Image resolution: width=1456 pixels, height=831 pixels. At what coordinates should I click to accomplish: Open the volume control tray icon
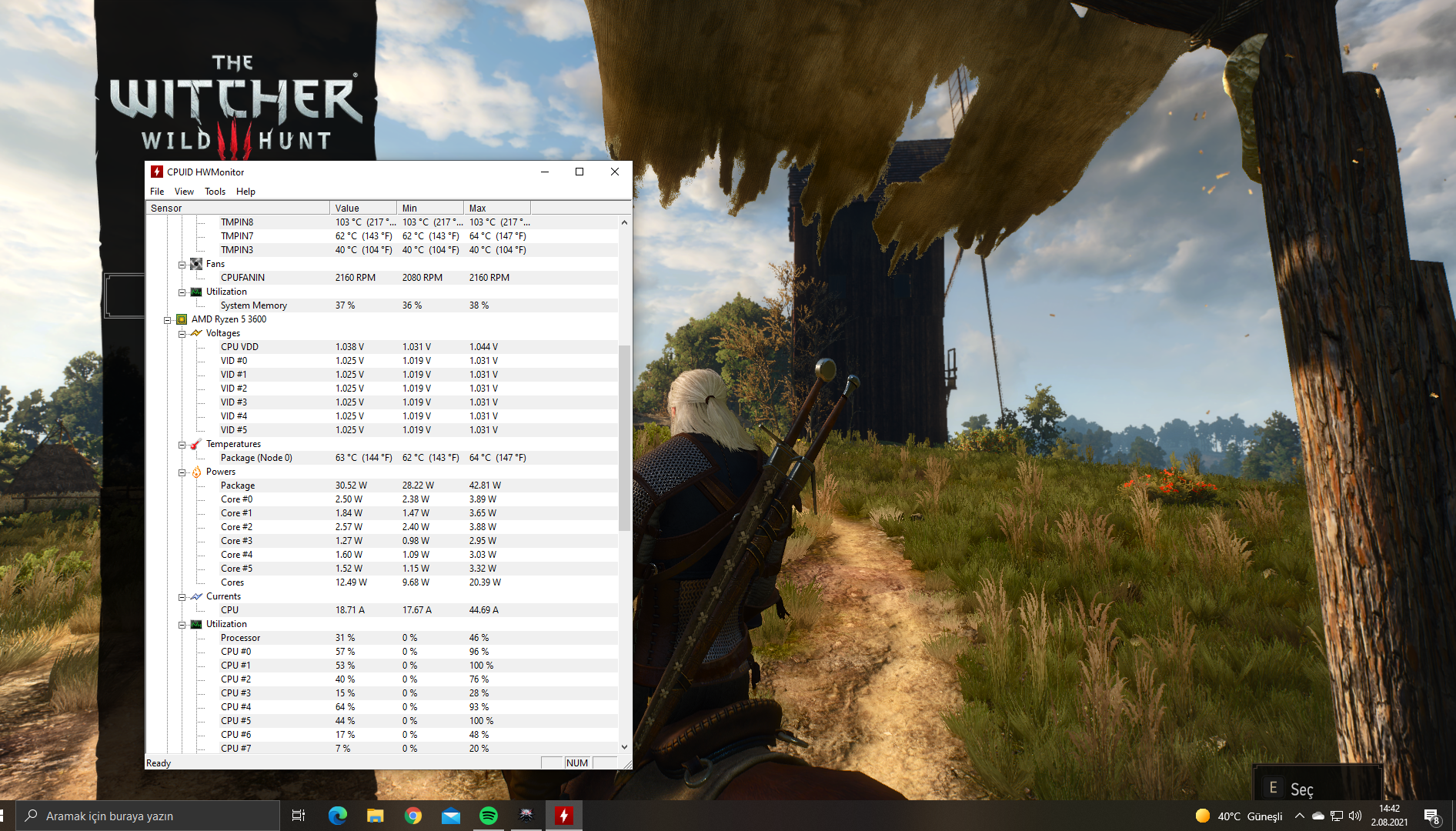1355,816
